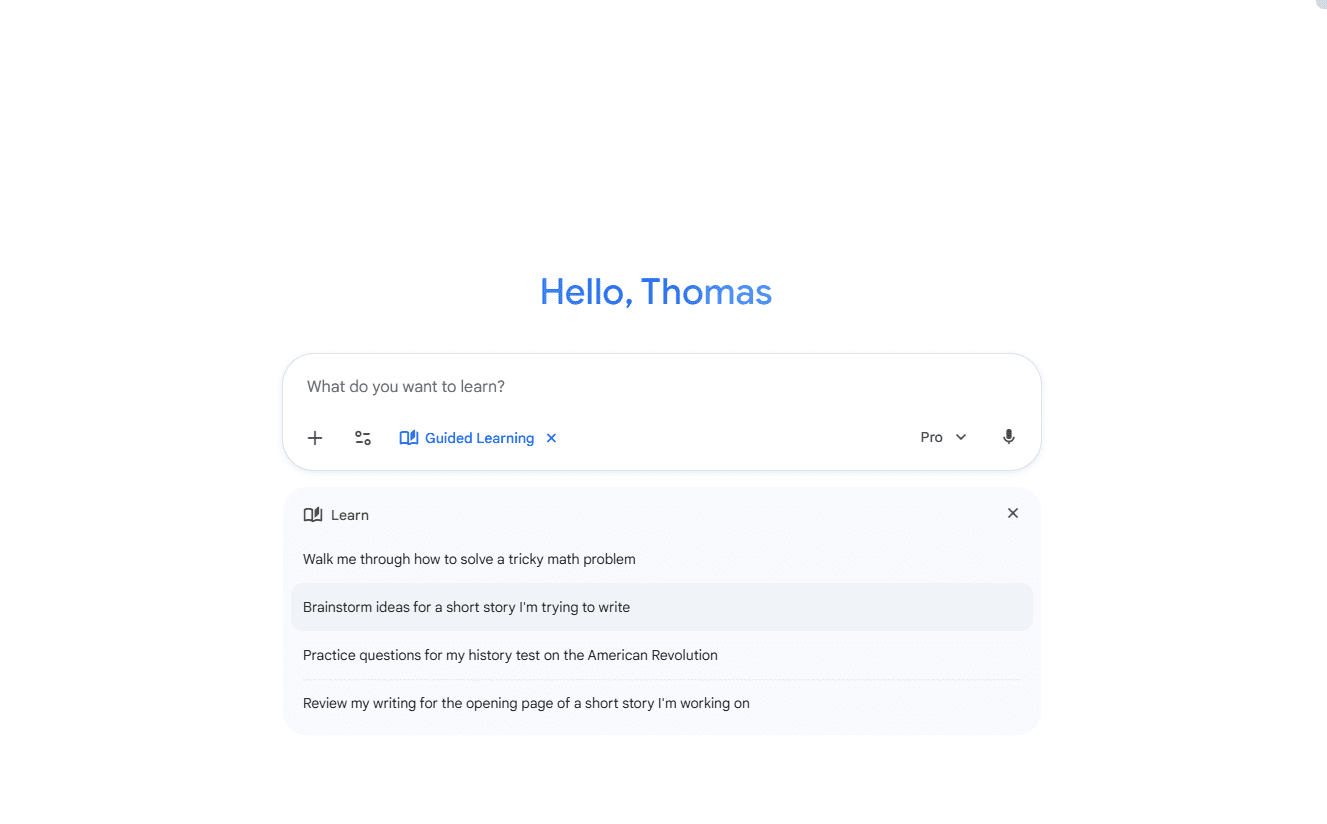
Task: Choose the brainstorm short story ideas suggestion
Action: [466, 607]
